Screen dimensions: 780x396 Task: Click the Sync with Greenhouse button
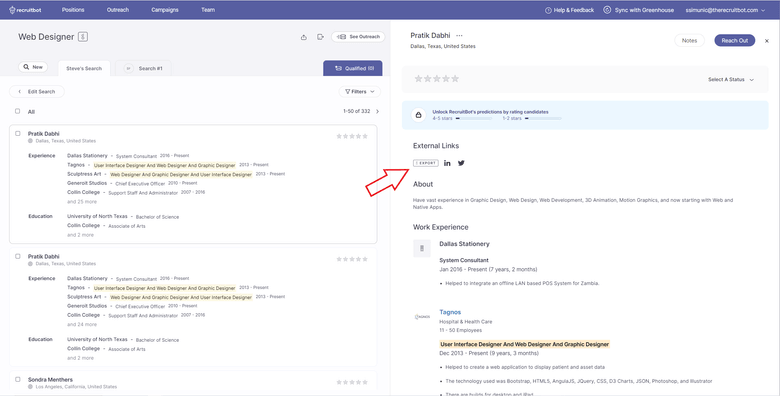(x=639, y=10)
